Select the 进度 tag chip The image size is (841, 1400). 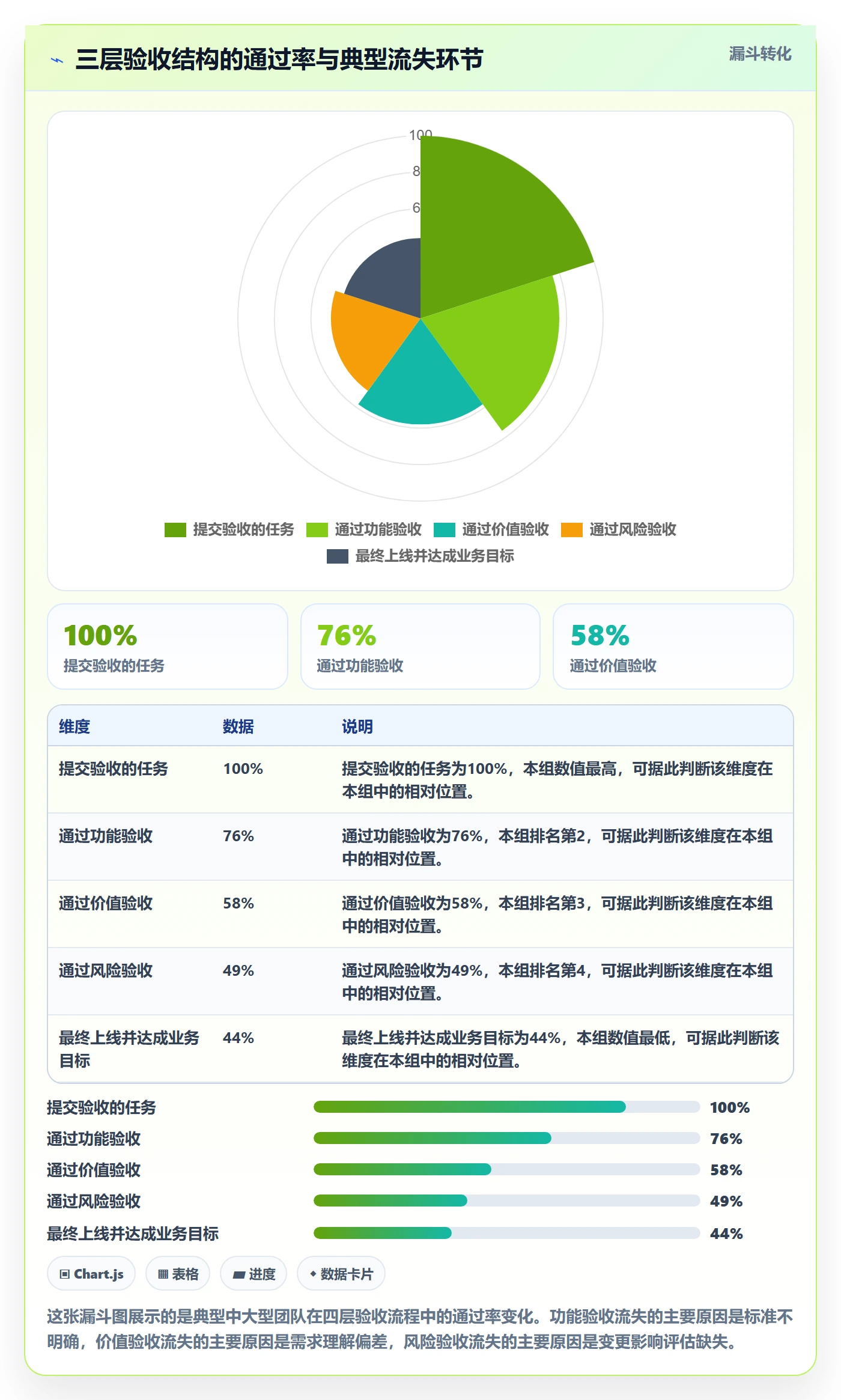(x=254, y=1274)
